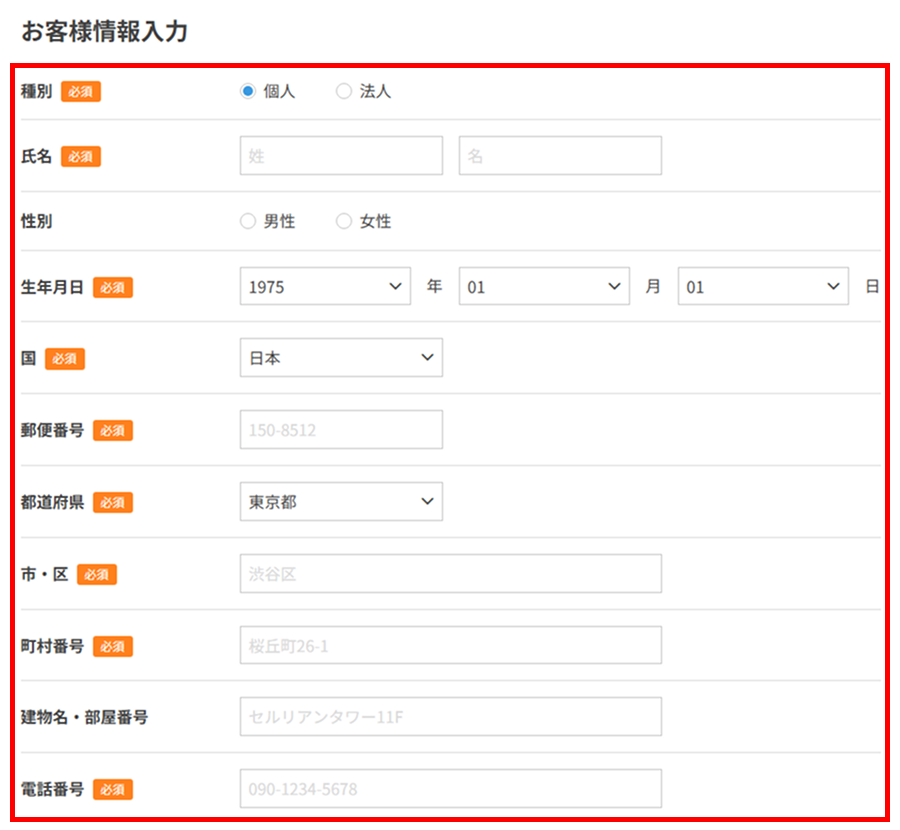Viewport: 900px width, 830px height.
Task: Click the 市・区 input with 渋谷区 placeholder
Action: click(x=450, y=574)
